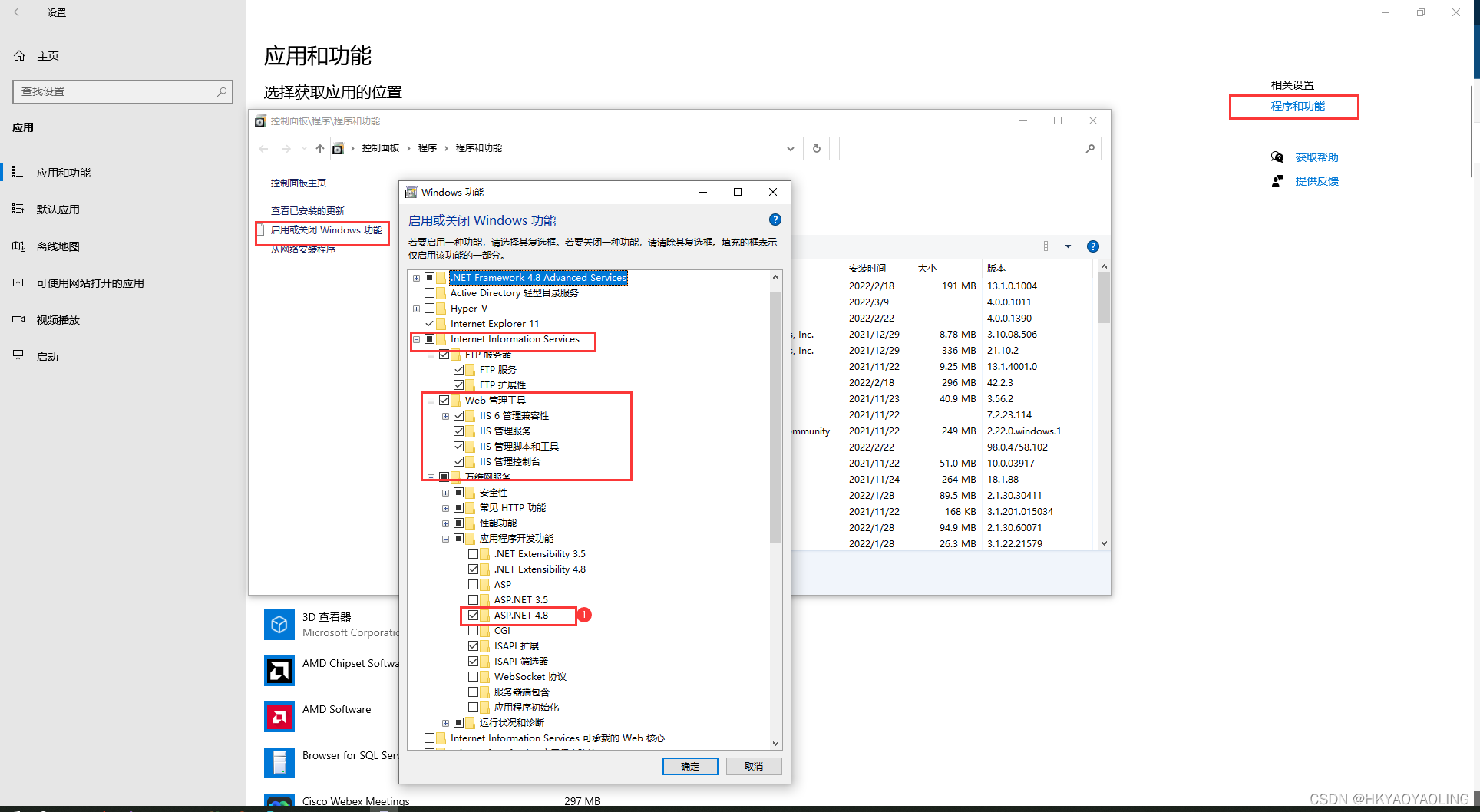Expand 运行状况和诊断 node
The height and width of the screenshot is (812, 1480).
click(x=446, y=723)
